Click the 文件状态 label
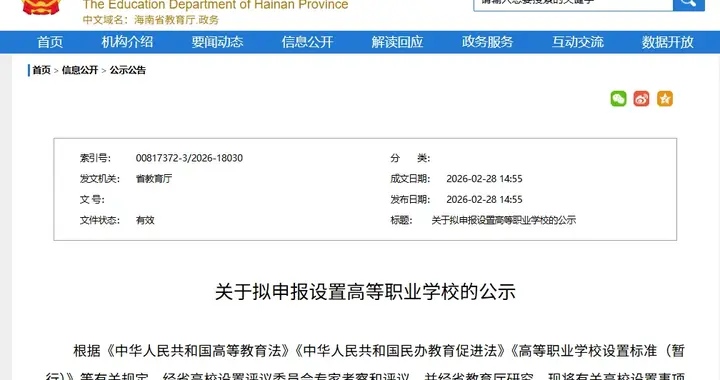Screen dimensions: 720x380 tap(100, 220)
